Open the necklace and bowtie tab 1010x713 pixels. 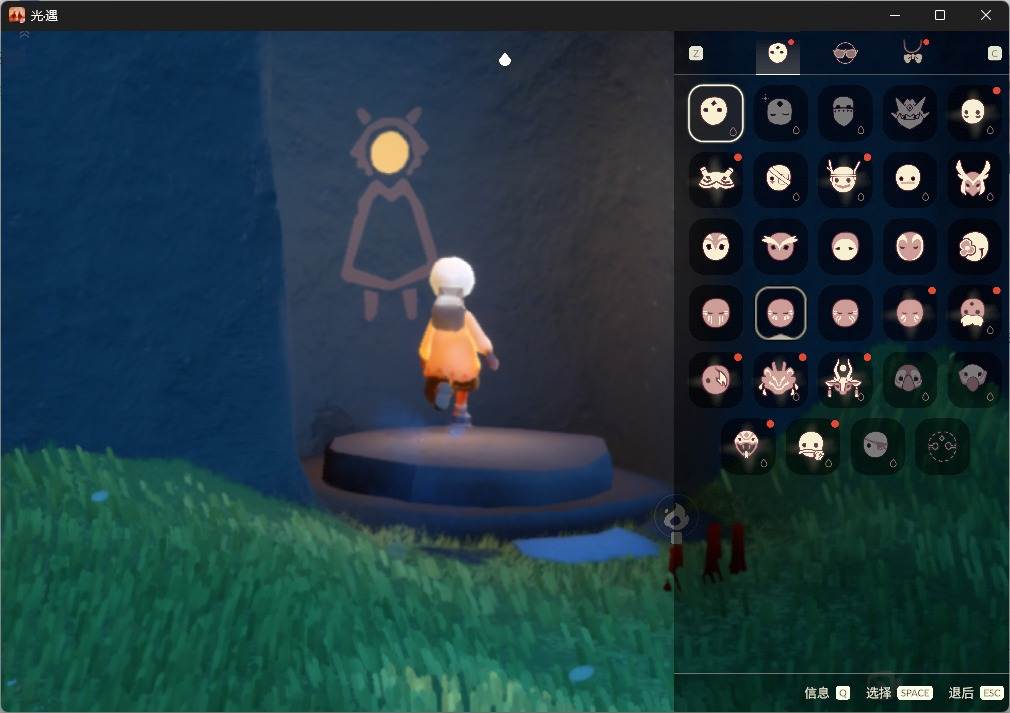tap(913, 53)
